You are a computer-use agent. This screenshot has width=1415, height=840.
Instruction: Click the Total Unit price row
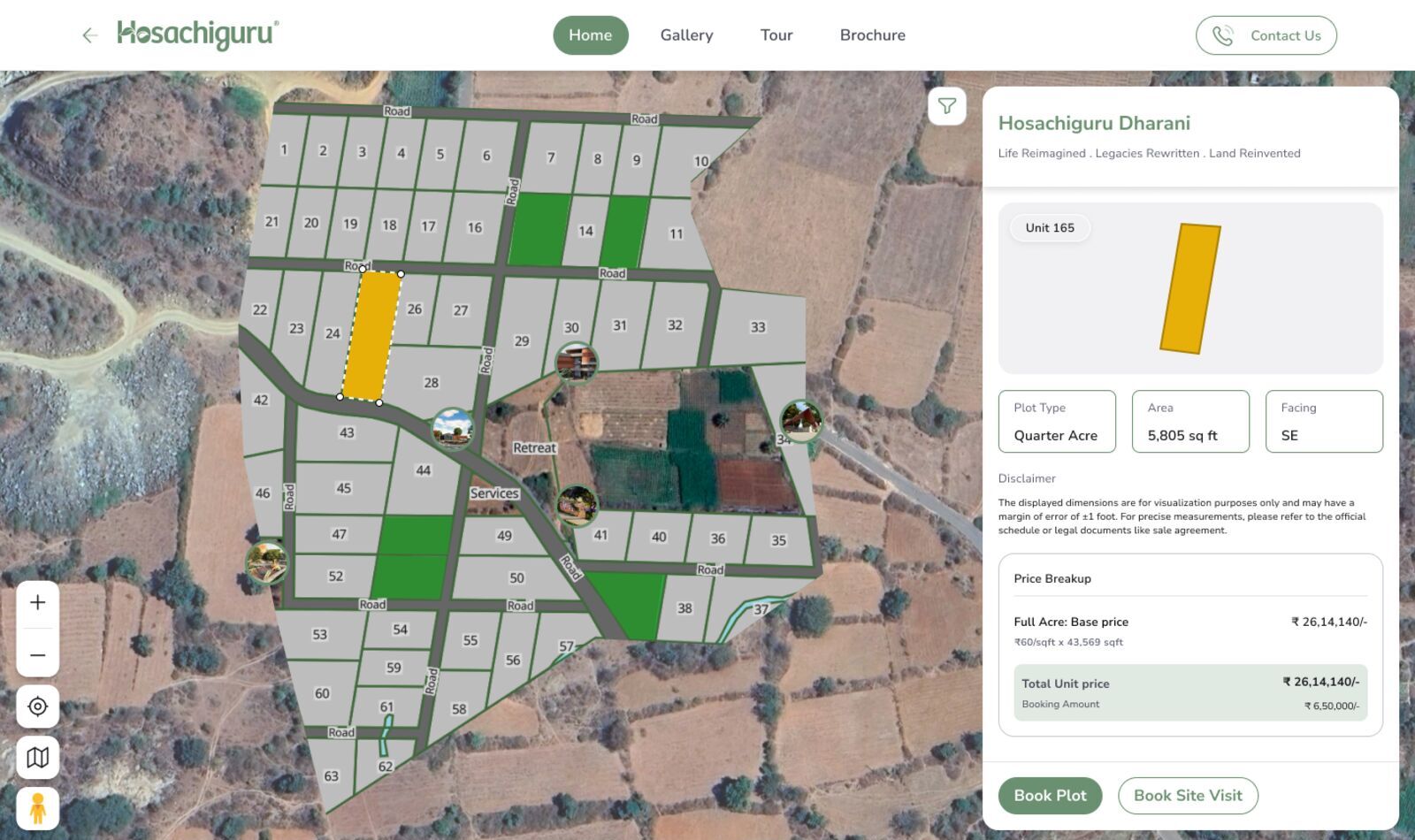point(1190,693)
